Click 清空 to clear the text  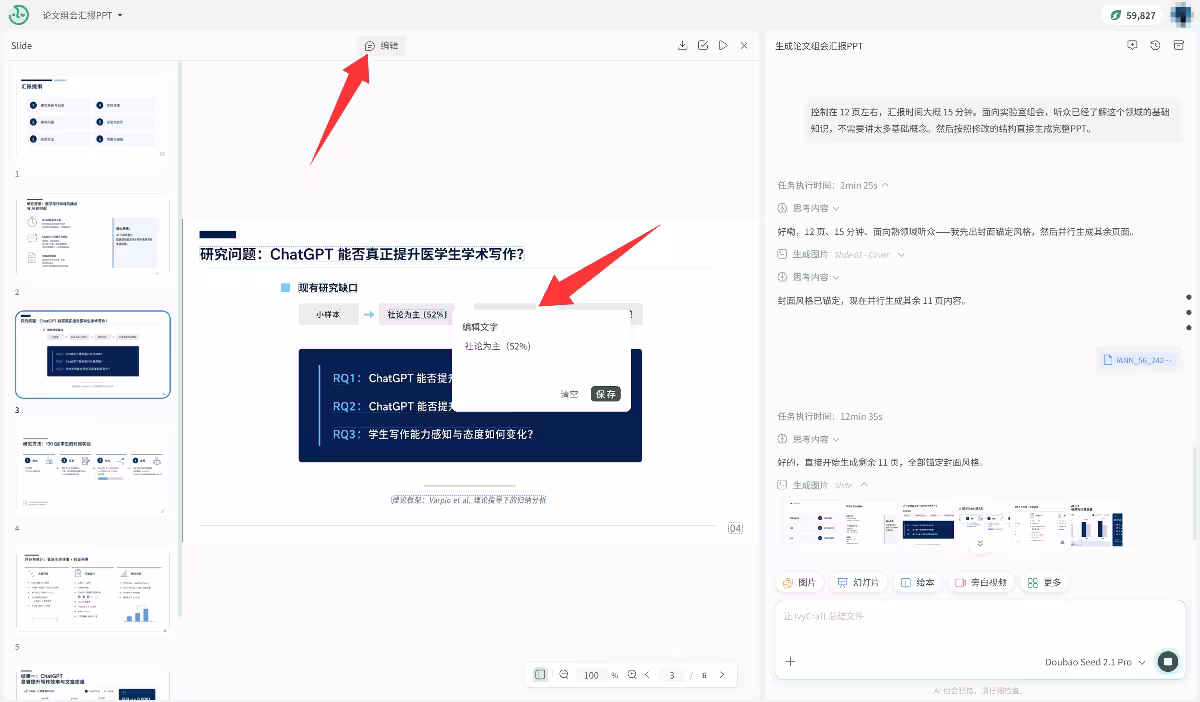(569, 394)
